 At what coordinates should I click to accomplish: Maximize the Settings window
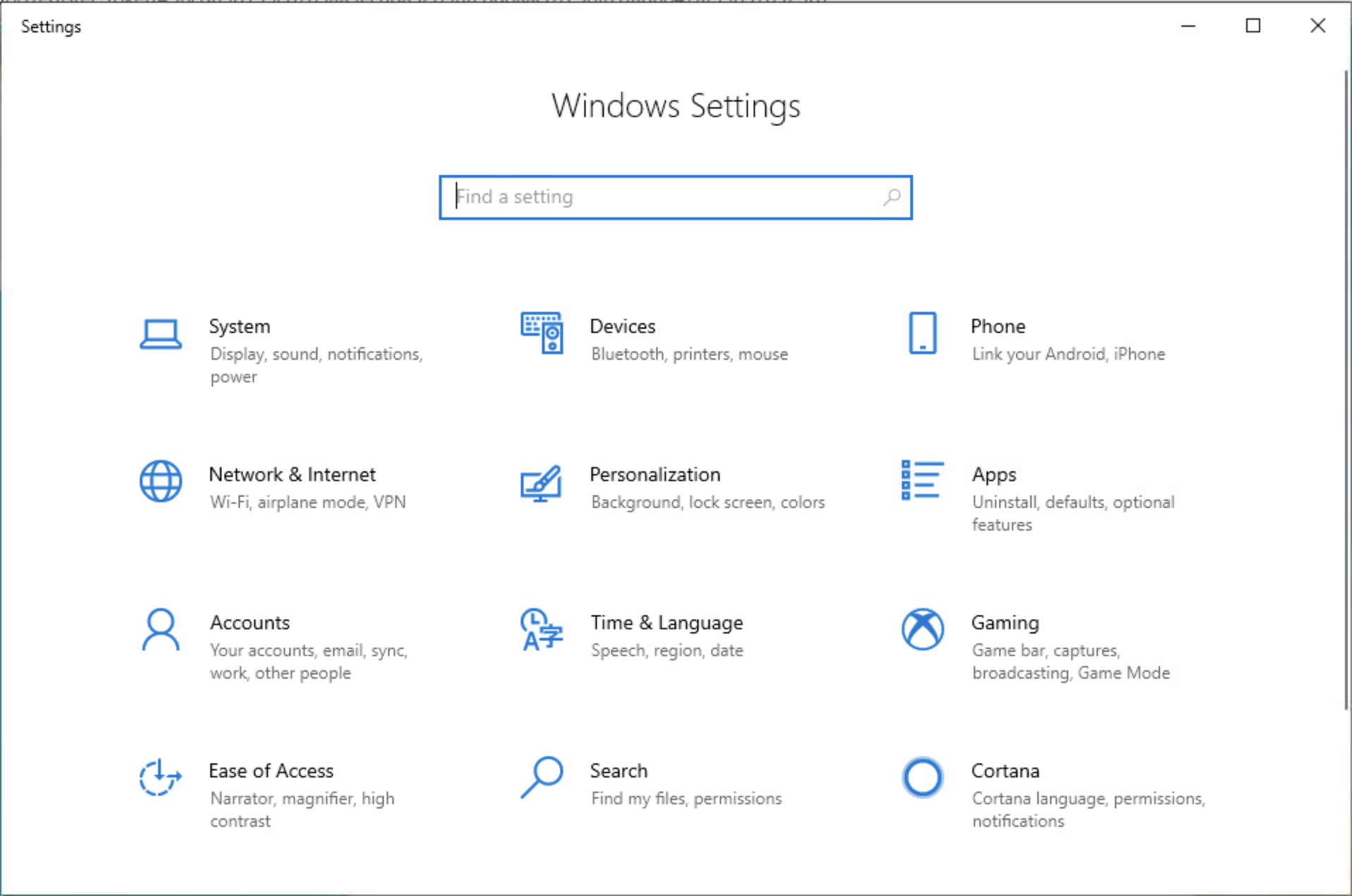(x=1253, y=26)
